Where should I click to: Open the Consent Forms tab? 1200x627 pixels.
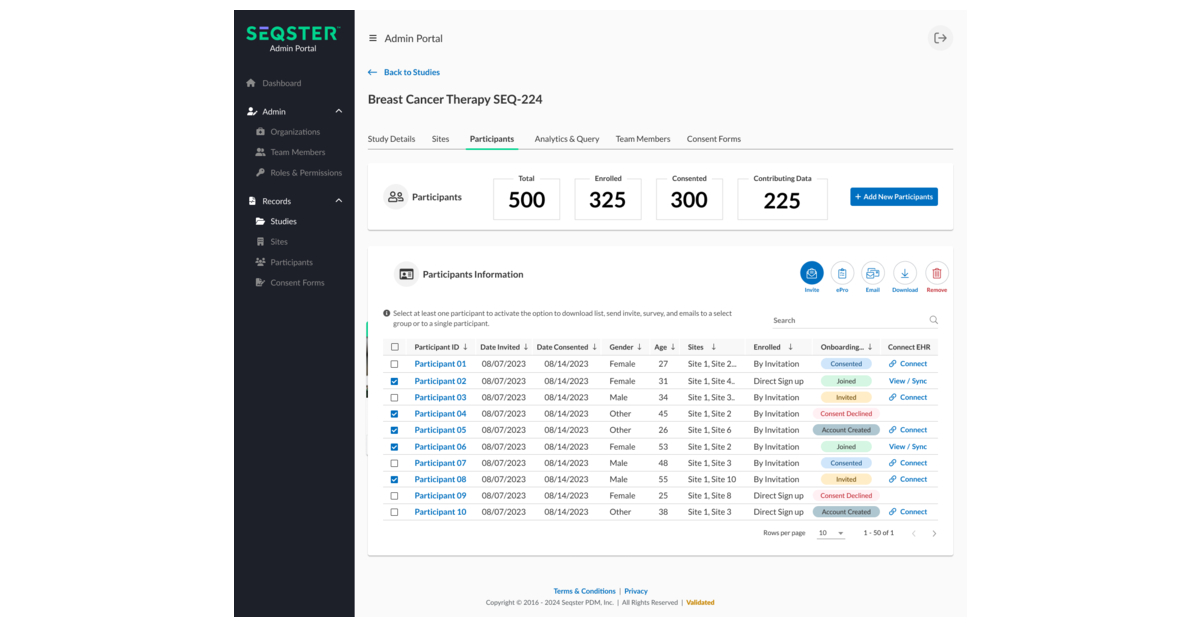pyautogui.click(x=713, y=139)
